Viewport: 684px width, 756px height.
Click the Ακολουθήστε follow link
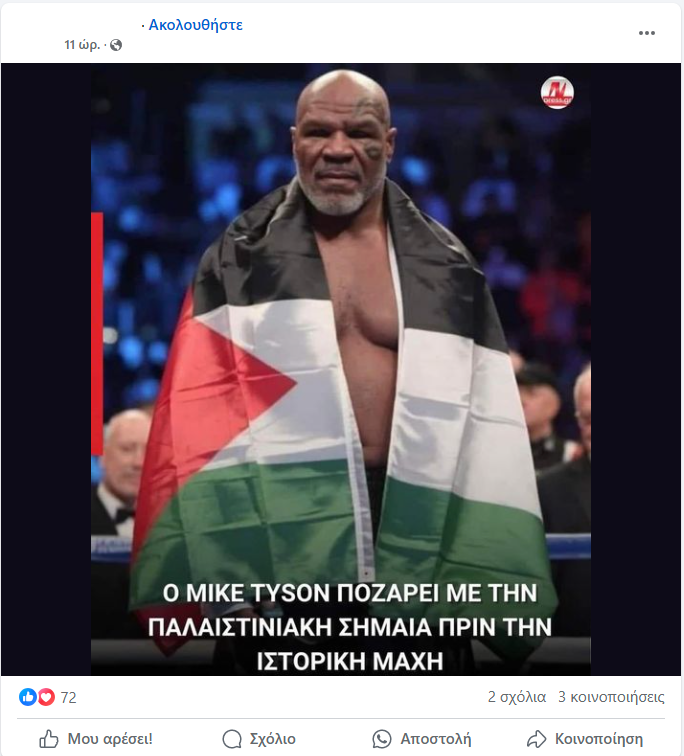pyautogui.click(x=195, y=25)
